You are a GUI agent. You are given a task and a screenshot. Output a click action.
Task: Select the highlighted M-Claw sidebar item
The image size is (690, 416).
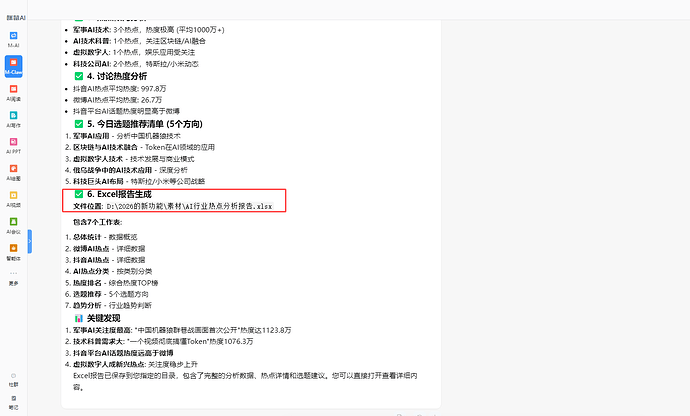[14, 66]
